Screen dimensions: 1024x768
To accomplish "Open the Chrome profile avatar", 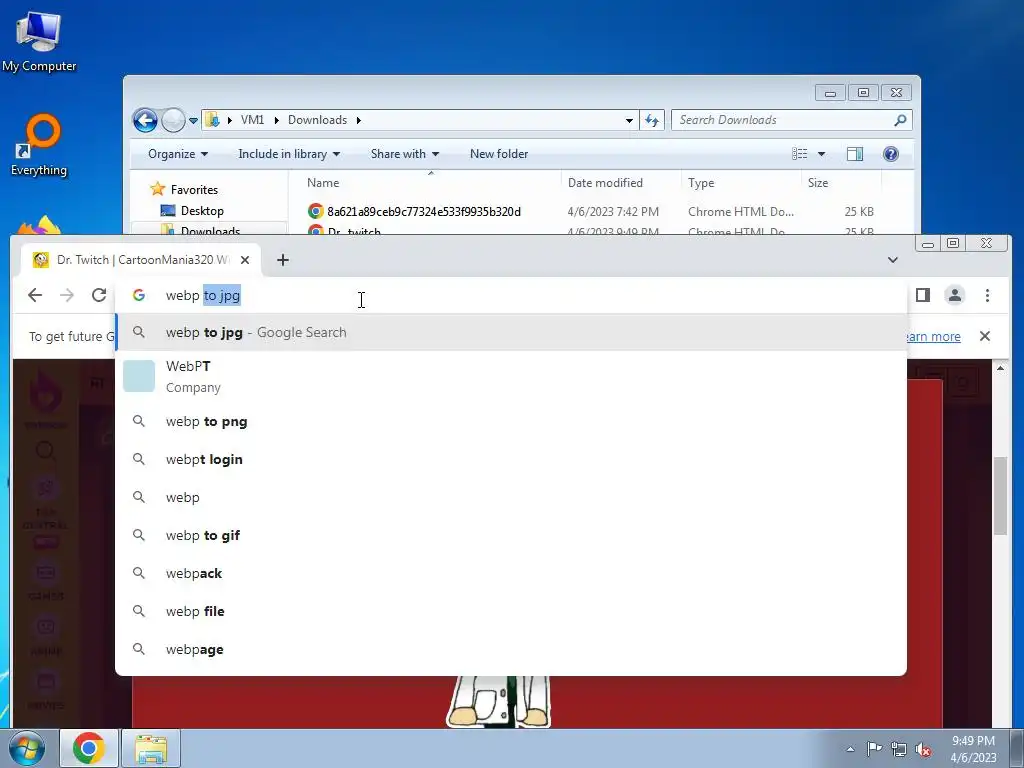I will coord(955,295).
